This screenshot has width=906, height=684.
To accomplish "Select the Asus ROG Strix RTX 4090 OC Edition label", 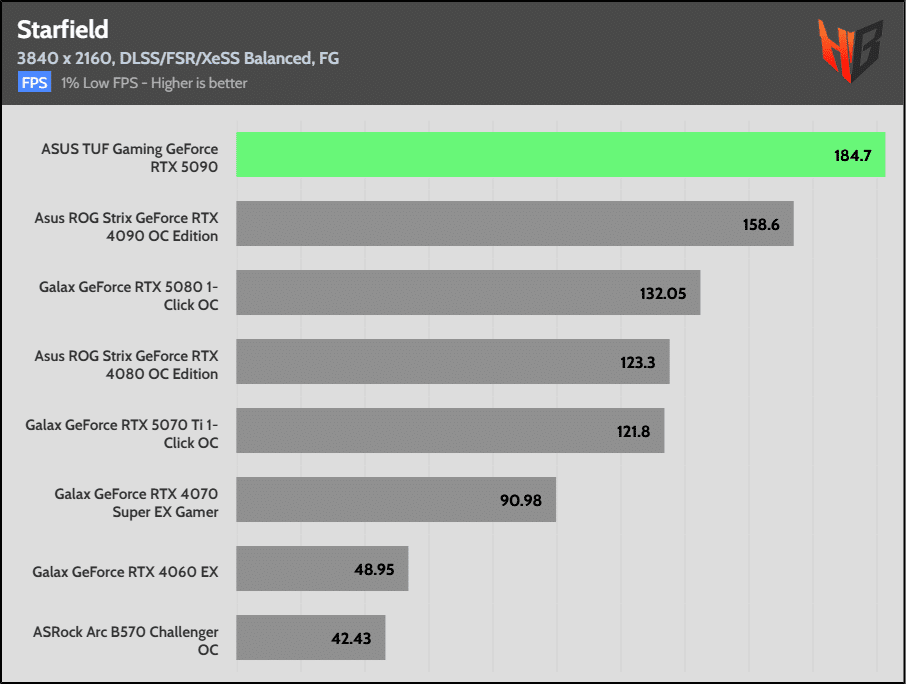I will coord(126,227).
